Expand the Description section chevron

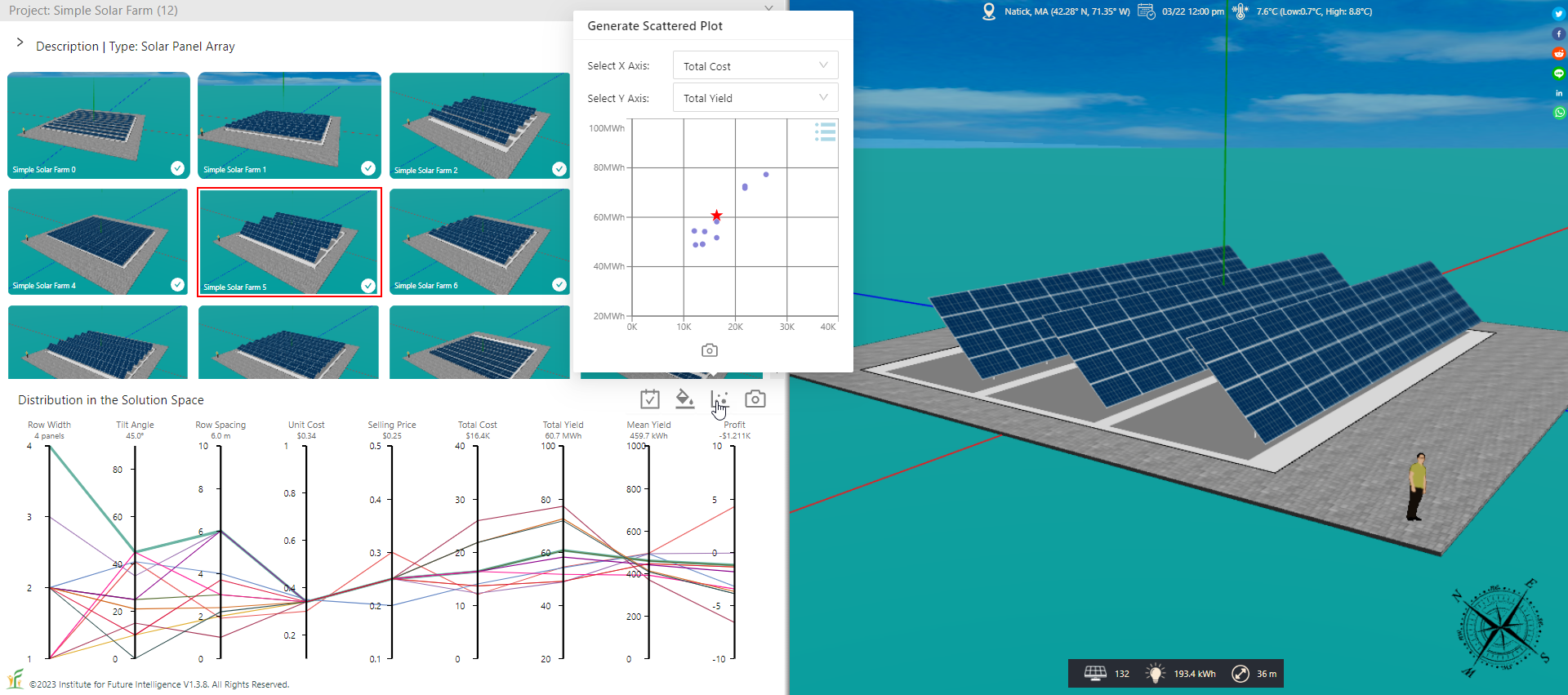click(20, 42)
